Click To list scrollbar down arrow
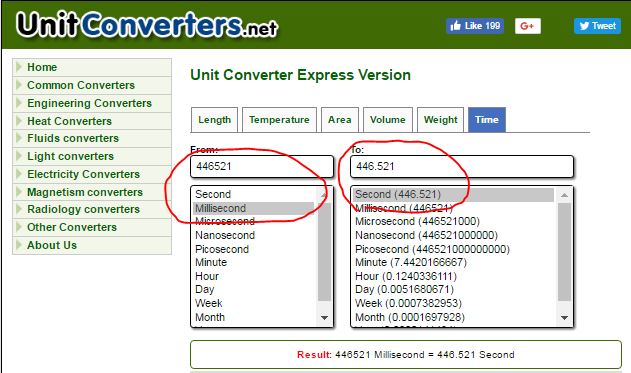This screenshot has width=631, height=373. 564,317
